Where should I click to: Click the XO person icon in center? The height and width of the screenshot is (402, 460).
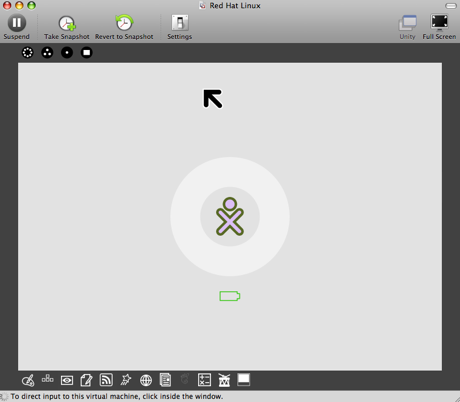[230, 217]
